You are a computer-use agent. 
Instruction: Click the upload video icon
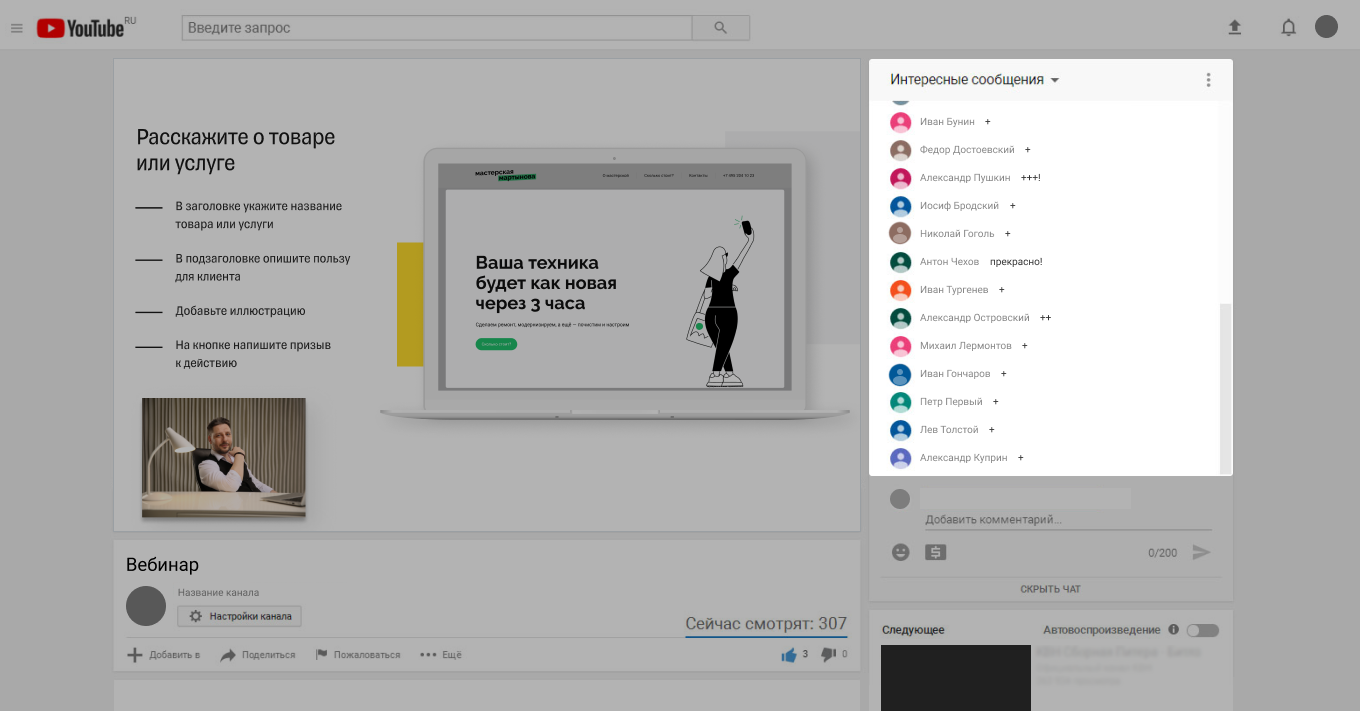coord(1235,28)
